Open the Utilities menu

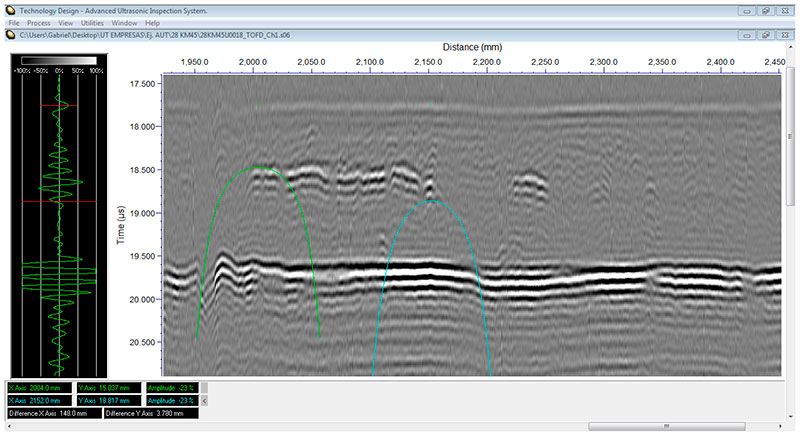(92, 21)
